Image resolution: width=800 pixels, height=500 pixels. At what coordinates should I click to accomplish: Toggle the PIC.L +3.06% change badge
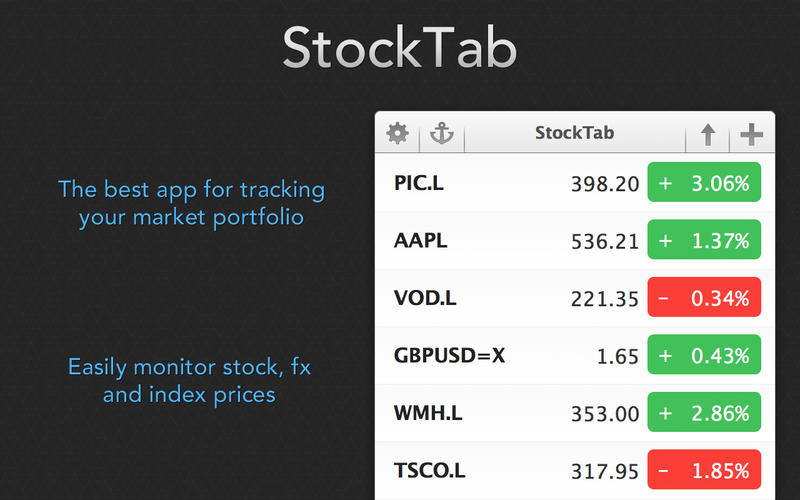point(704,183)
